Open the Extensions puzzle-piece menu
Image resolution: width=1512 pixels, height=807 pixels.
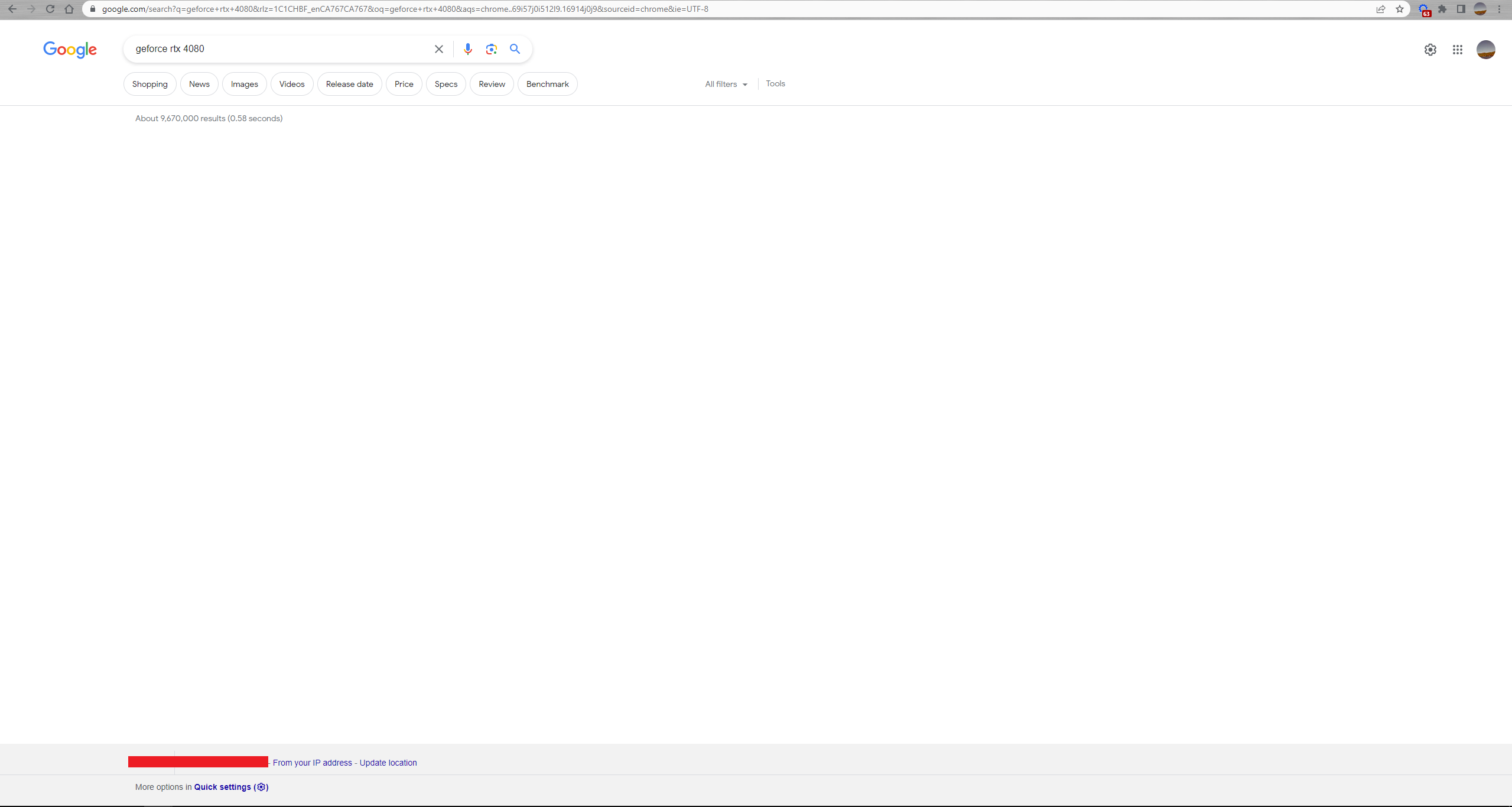tap(1442, 9)
